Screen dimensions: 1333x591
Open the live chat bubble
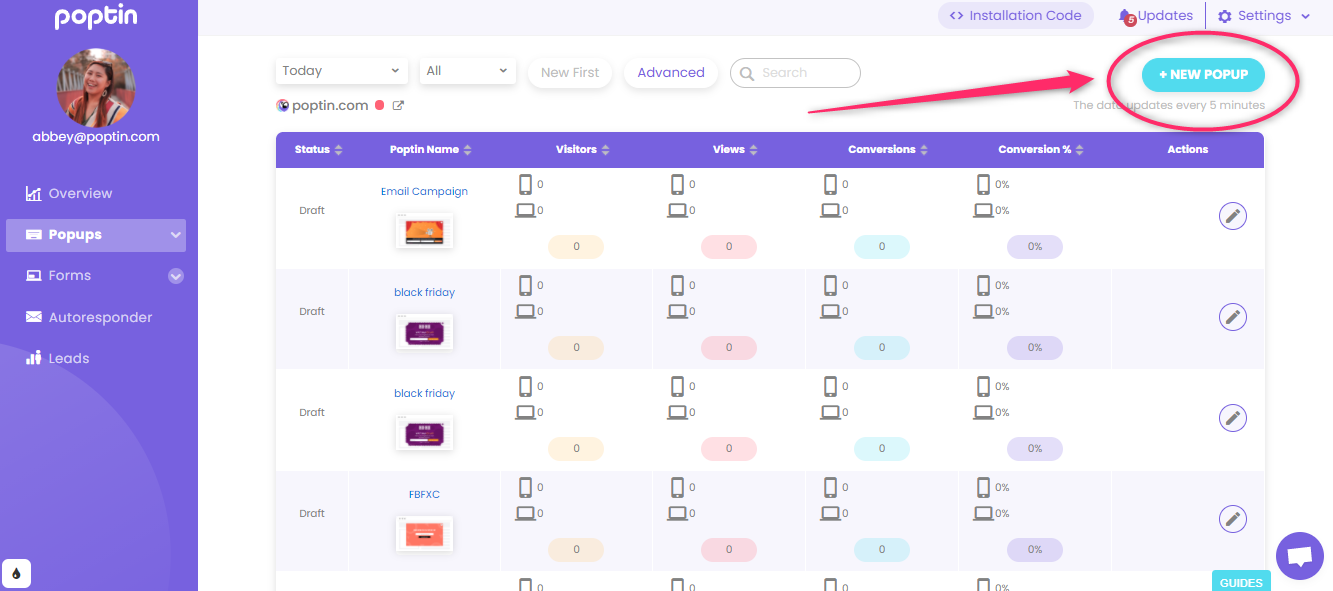[1300, 556]
